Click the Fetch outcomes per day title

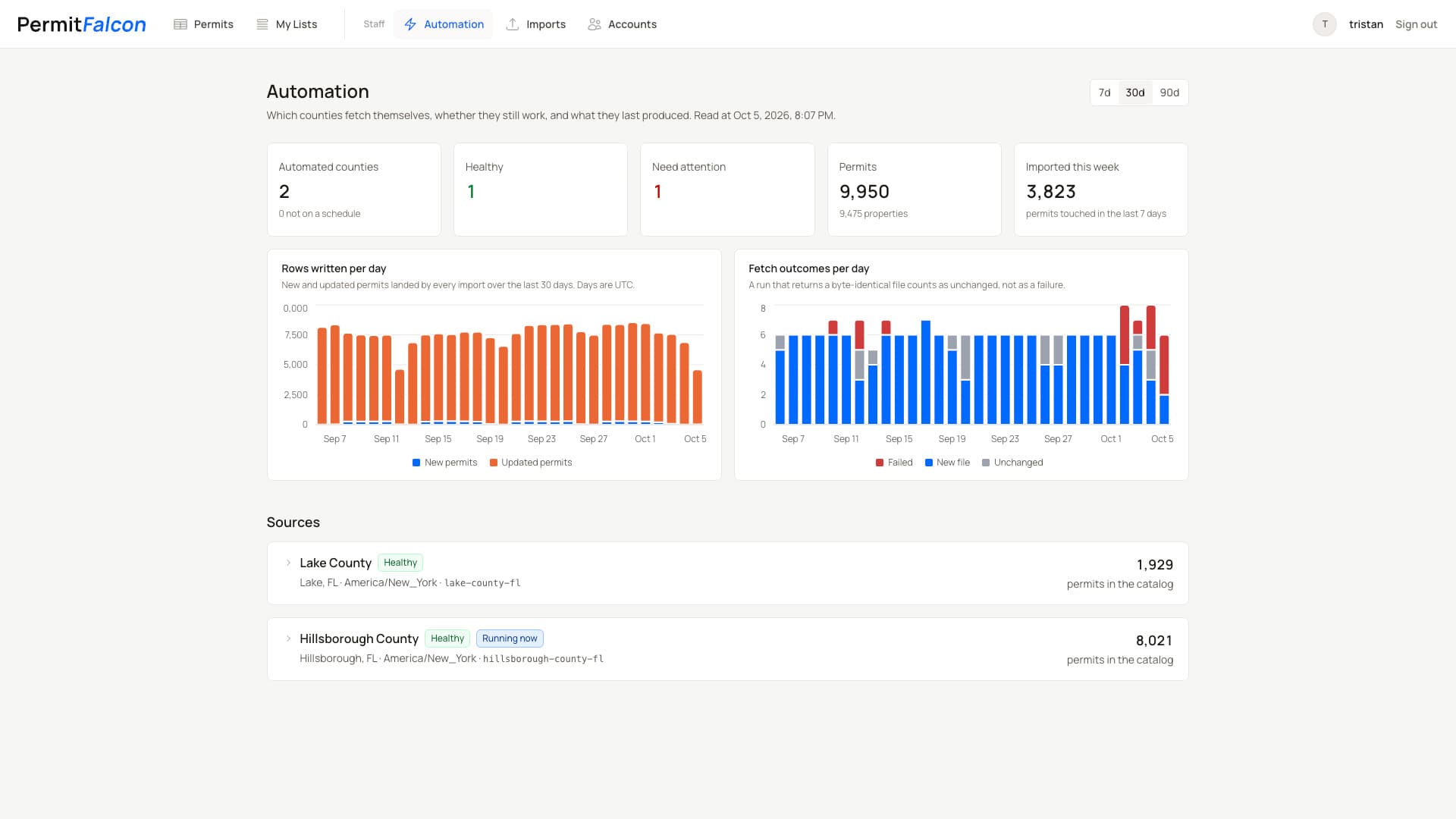click(808, 268)
